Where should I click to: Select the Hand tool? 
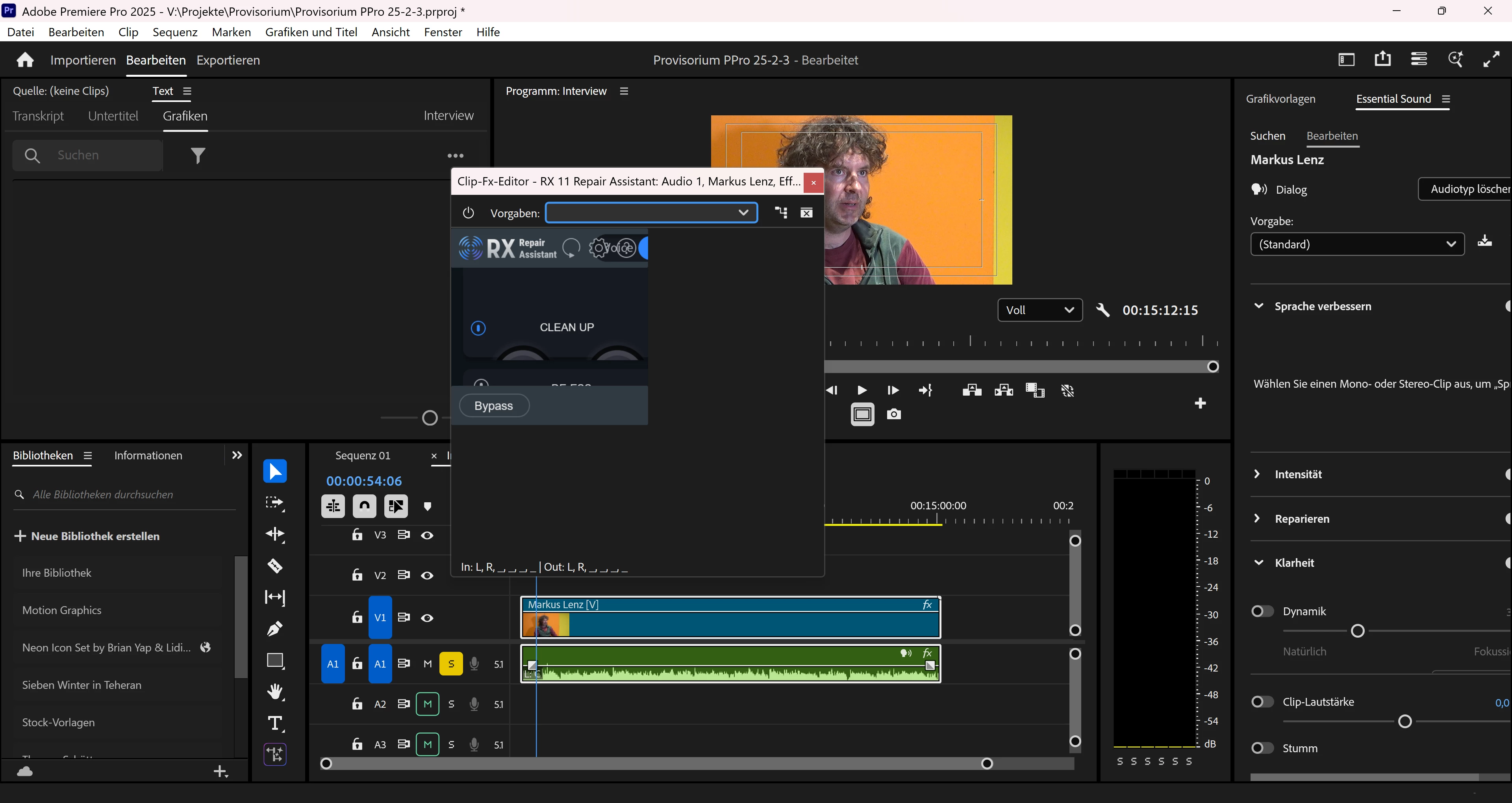click(x=275, y=692)
